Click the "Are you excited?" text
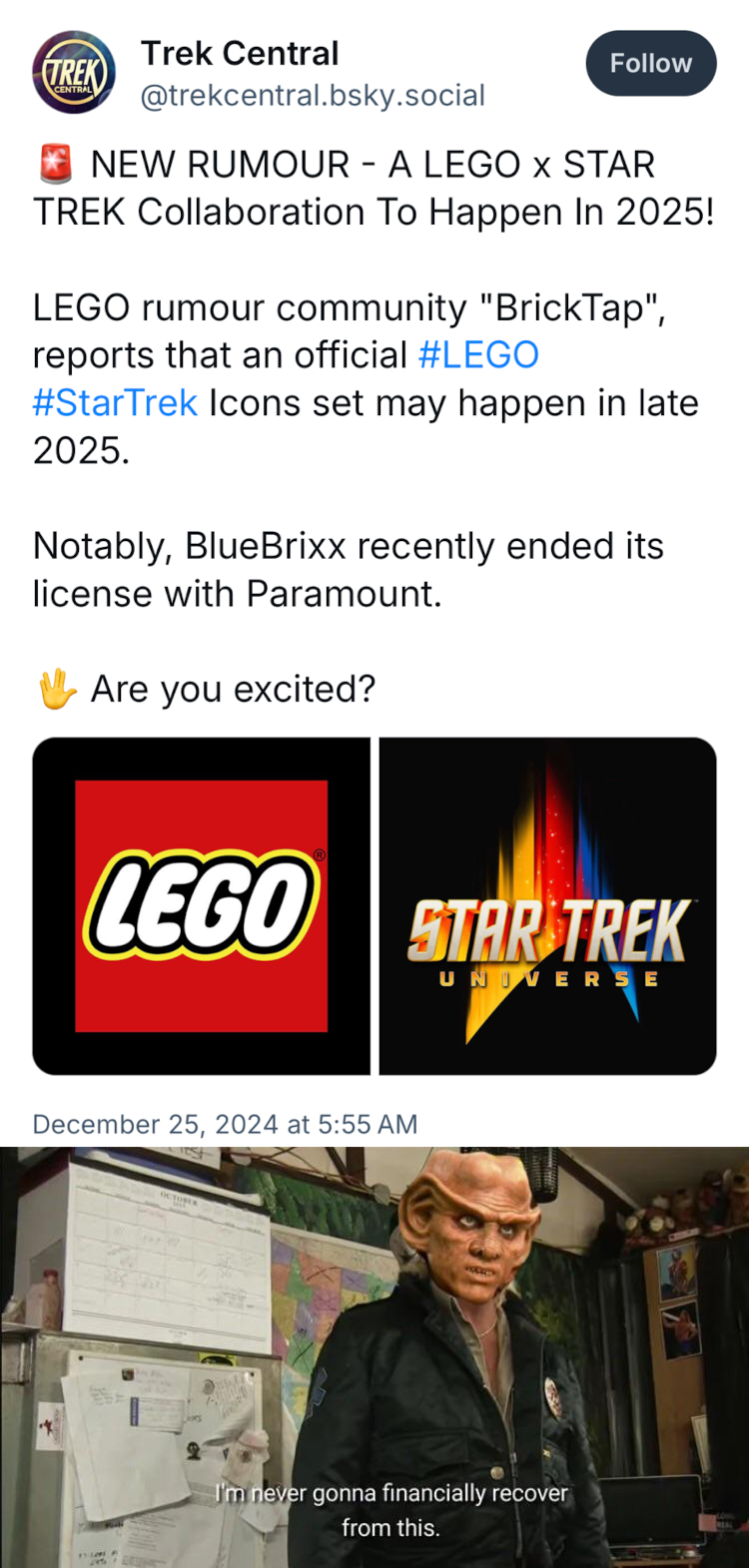This screenshot has height=1568, width=749. (x=233, y=689)
